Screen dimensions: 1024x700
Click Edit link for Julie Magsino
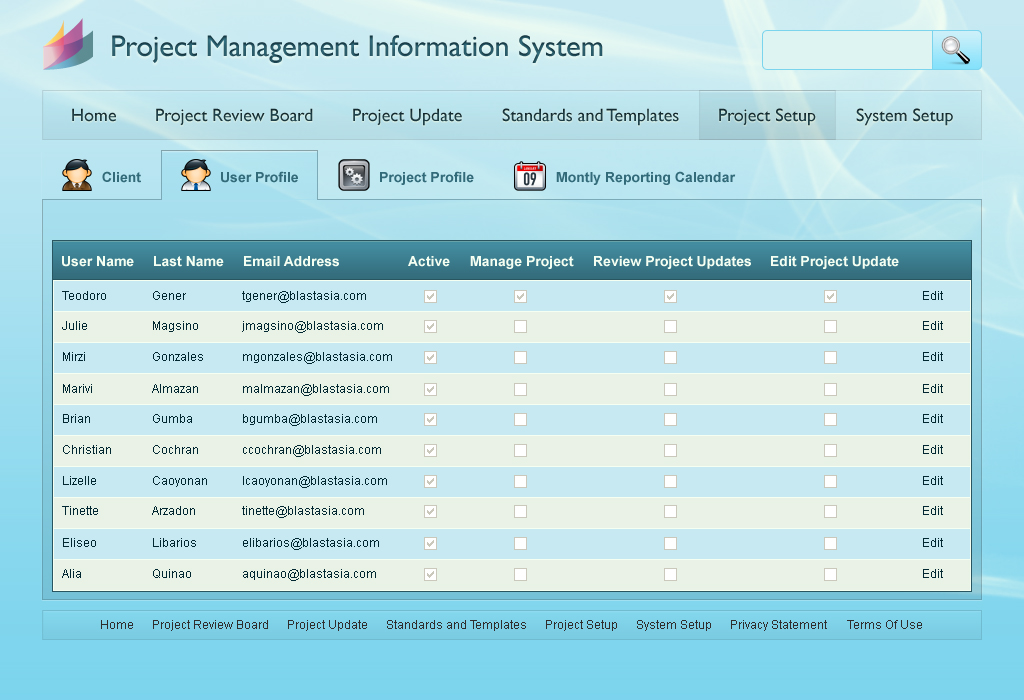coord(933,326)
